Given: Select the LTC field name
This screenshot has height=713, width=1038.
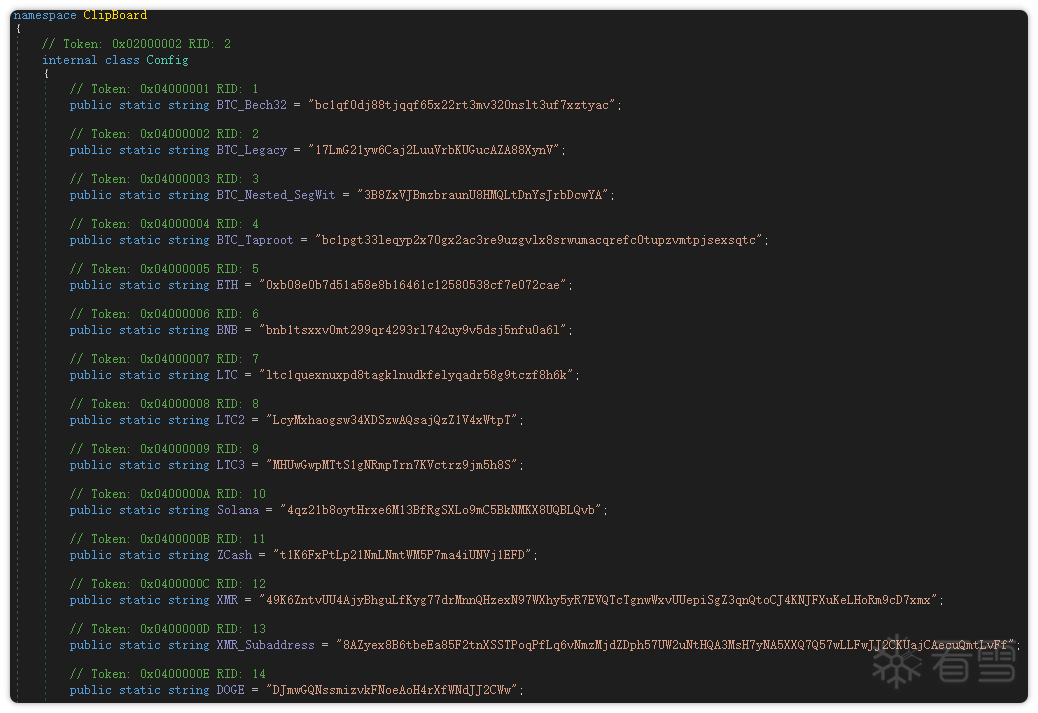Looking at the screenshot, I should click(227, 375).
